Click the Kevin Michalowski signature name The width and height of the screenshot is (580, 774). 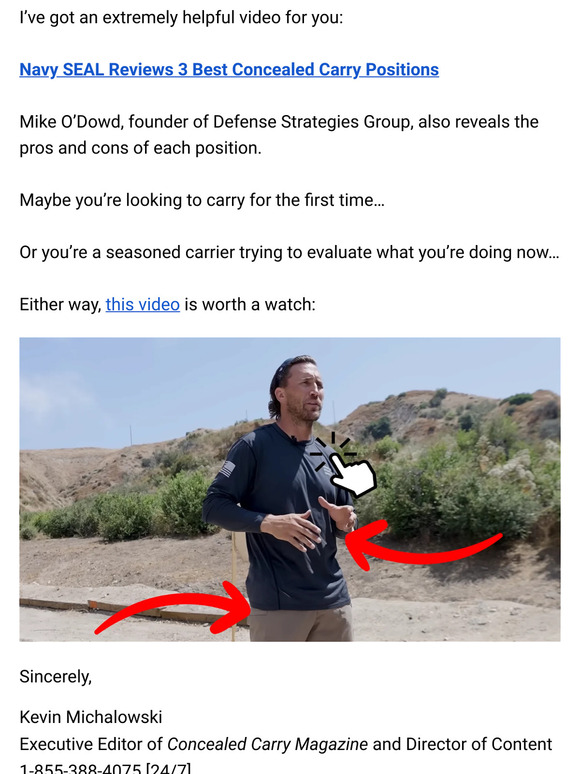coord(91,717)
